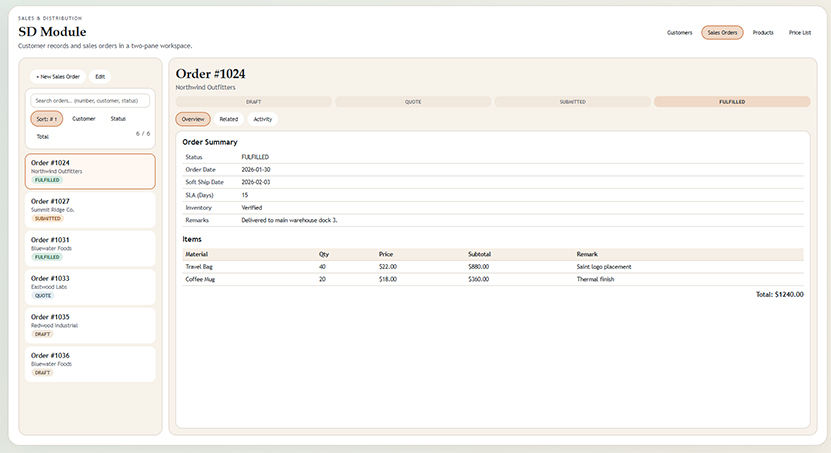Switch to the Sales Orders section
The image size is (831, 453).
[722, 33]
